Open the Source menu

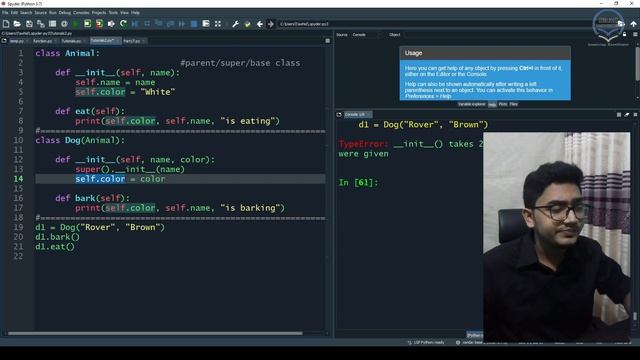(x=40, y=13)
